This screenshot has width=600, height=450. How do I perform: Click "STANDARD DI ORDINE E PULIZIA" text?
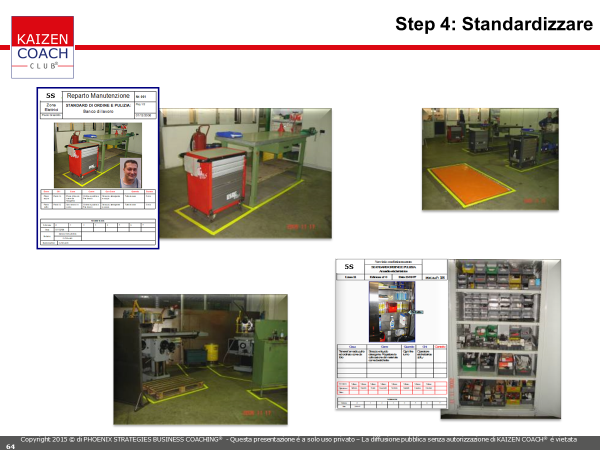[x=98, y=105]
